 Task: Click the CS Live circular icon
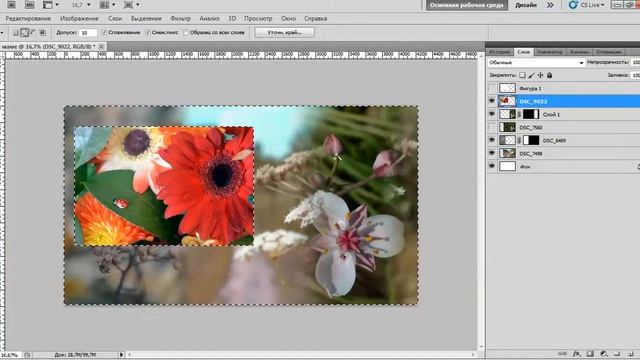[573, 5]
